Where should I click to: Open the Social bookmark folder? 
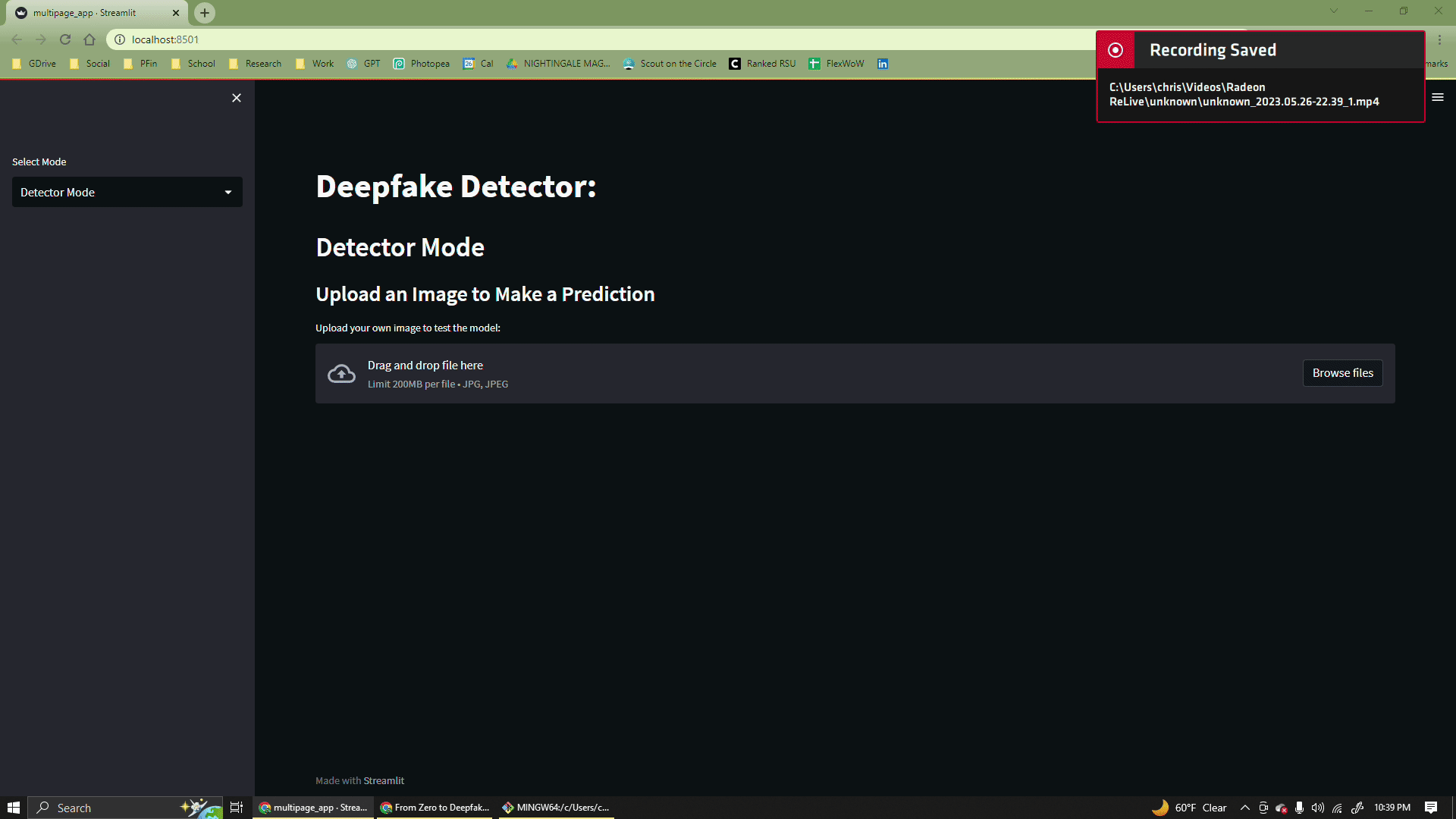point(90,64)
